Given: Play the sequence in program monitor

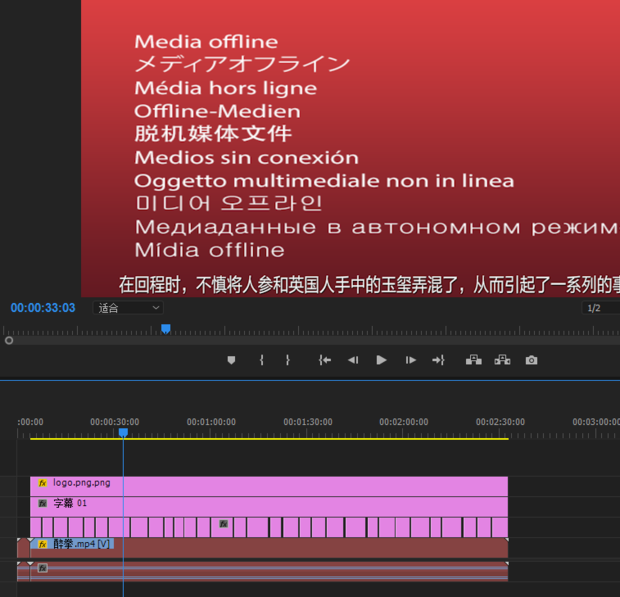Looking at the screenshot, I should pyautogui.click(x=381, y=360).
